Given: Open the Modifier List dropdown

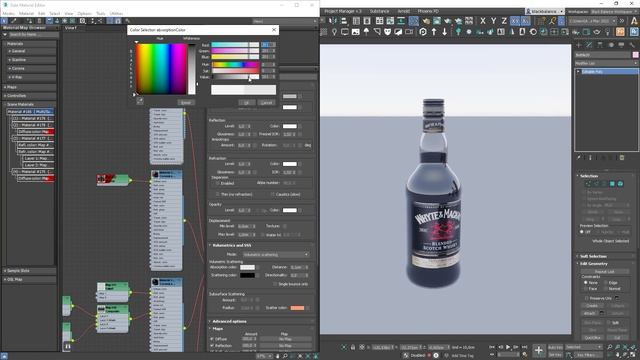Looking at the screenshot, I should tap(606, 63).
